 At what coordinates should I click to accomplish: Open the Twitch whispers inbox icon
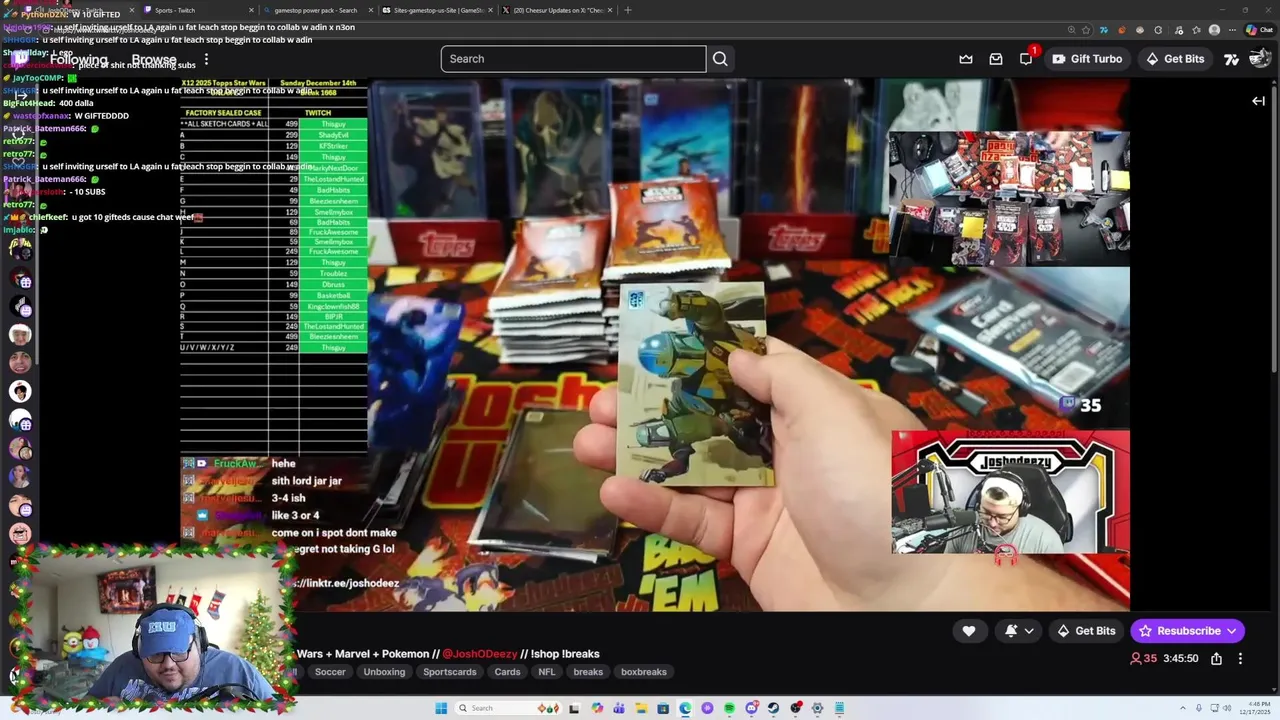pyautogui.click(x=996, y=59)
